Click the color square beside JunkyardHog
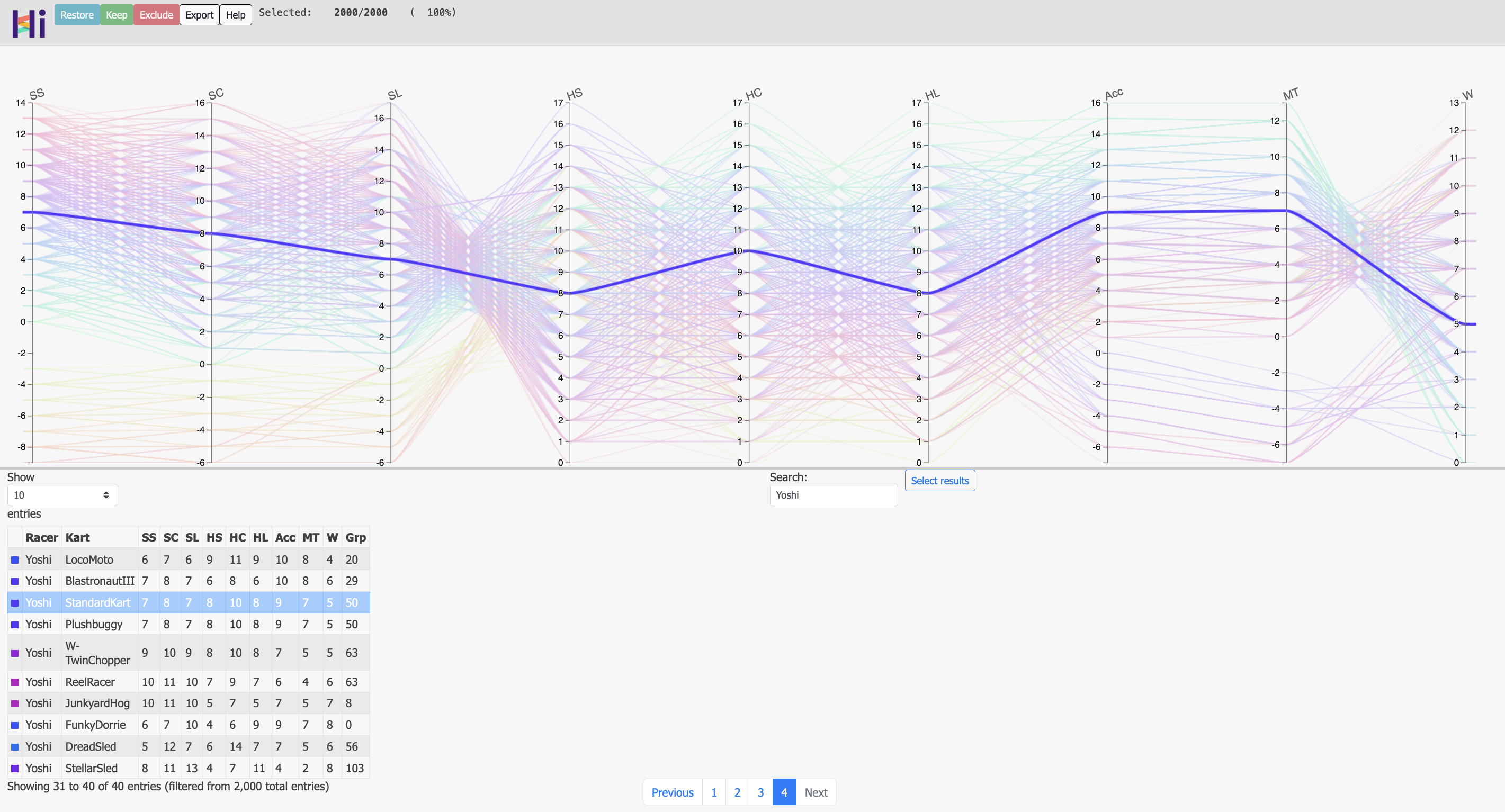 click(x=15, y=703)
